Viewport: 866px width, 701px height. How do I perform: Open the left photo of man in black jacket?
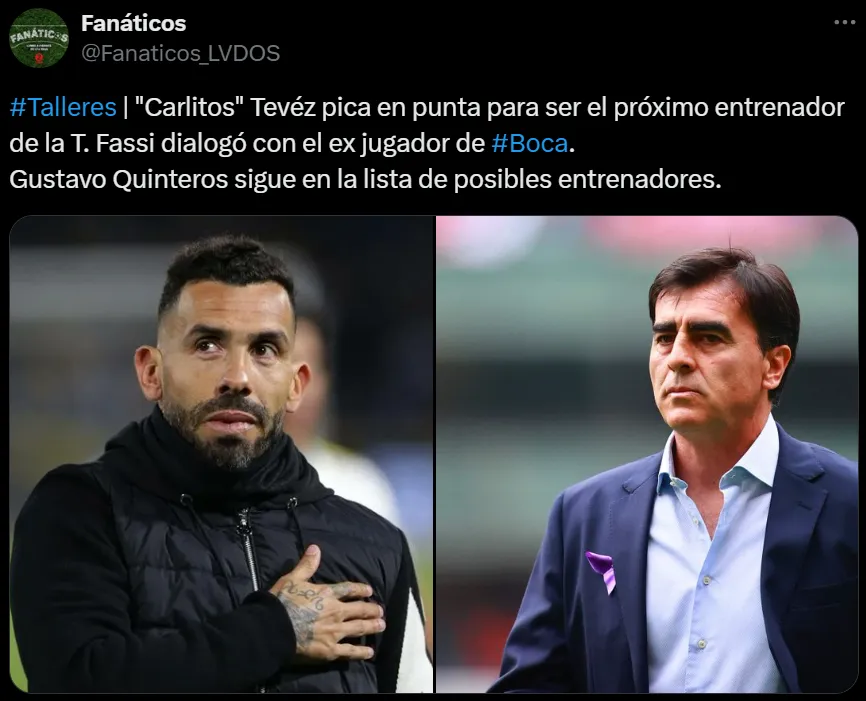[221, 454]
